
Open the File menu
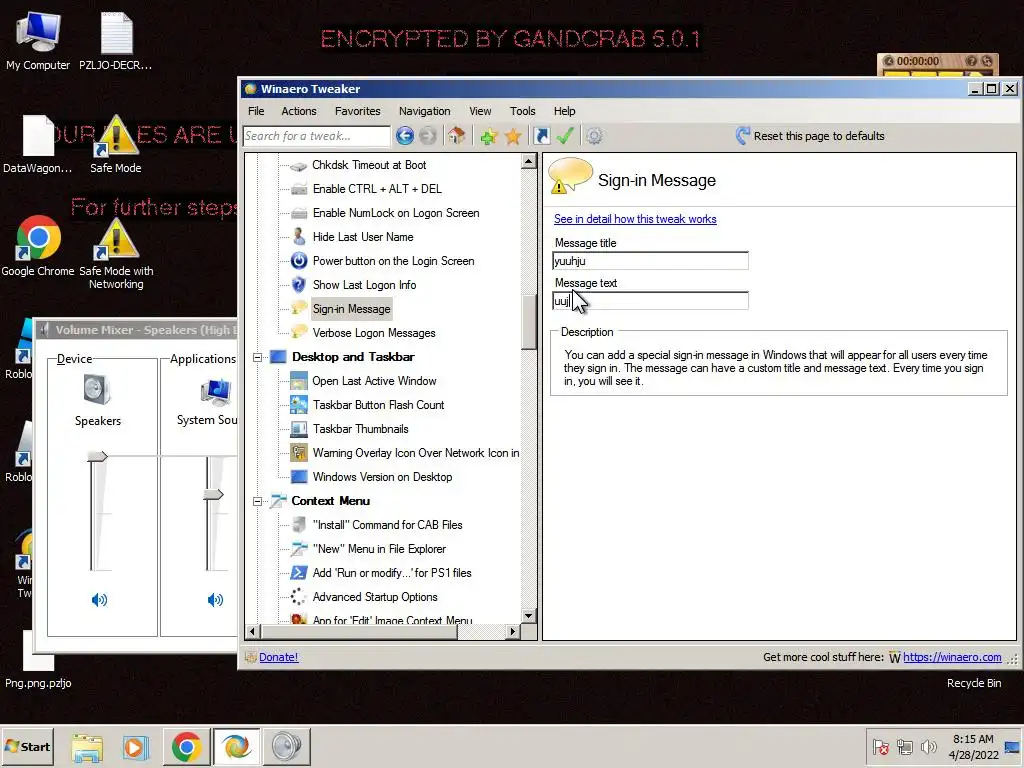pos(256,111)
